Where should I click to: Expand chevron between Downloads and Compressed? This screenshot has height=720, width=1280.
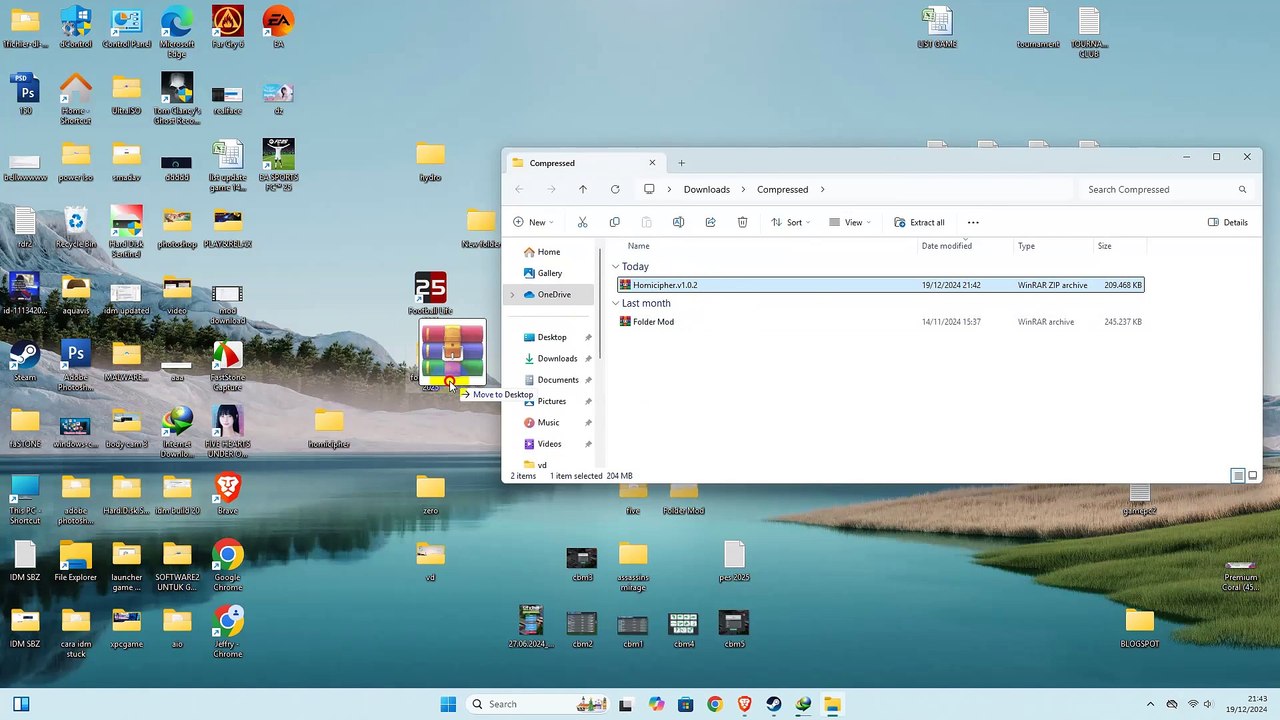click(x=743, y=189)
